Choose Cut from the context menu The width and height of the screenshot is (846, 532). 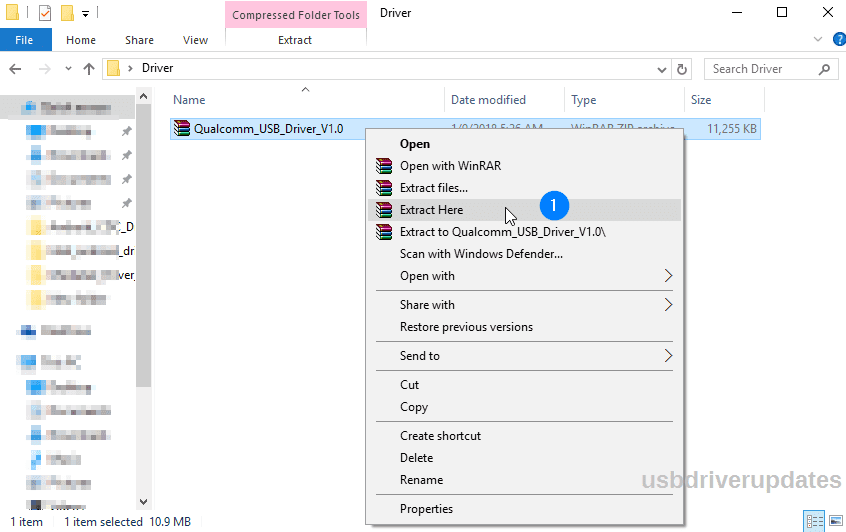click(x=524, y=385)
